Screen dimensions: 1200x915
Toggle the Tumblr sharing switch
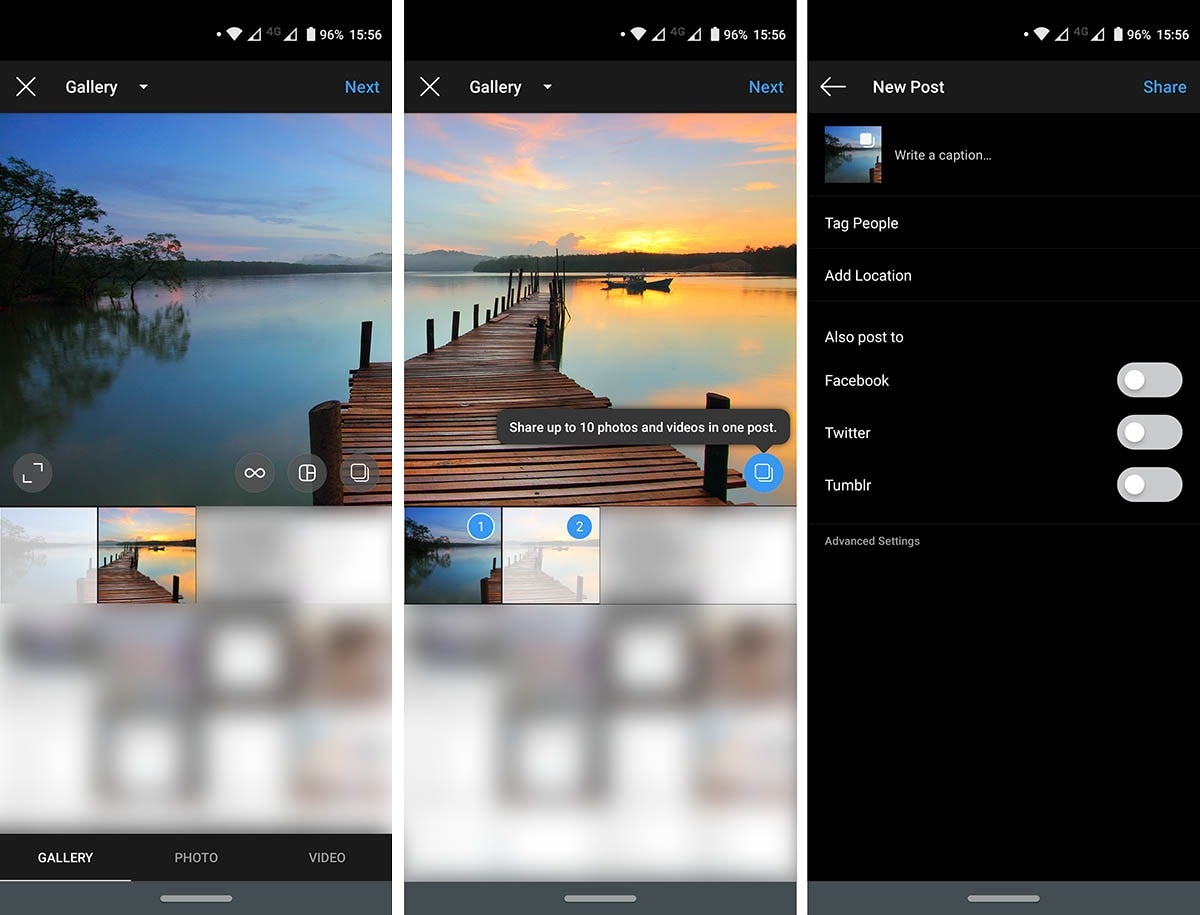coord(1148,485)
